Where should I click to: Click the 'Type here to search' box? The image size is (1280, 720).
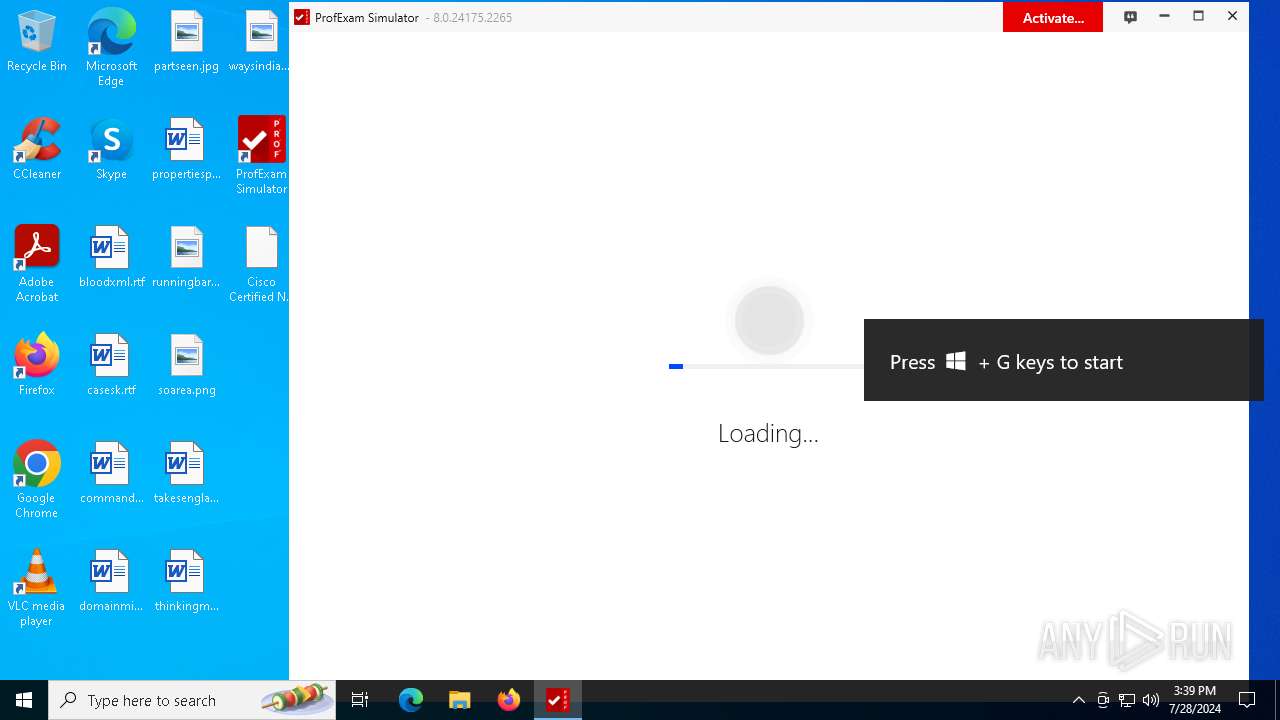(192, 700)
